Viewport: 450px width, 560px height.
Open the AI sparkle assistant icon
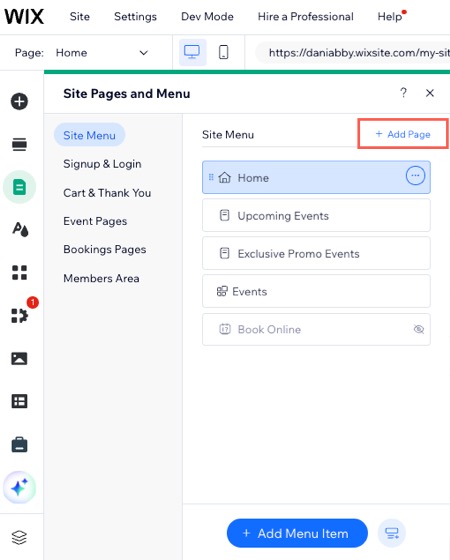(x=19, y=487)
